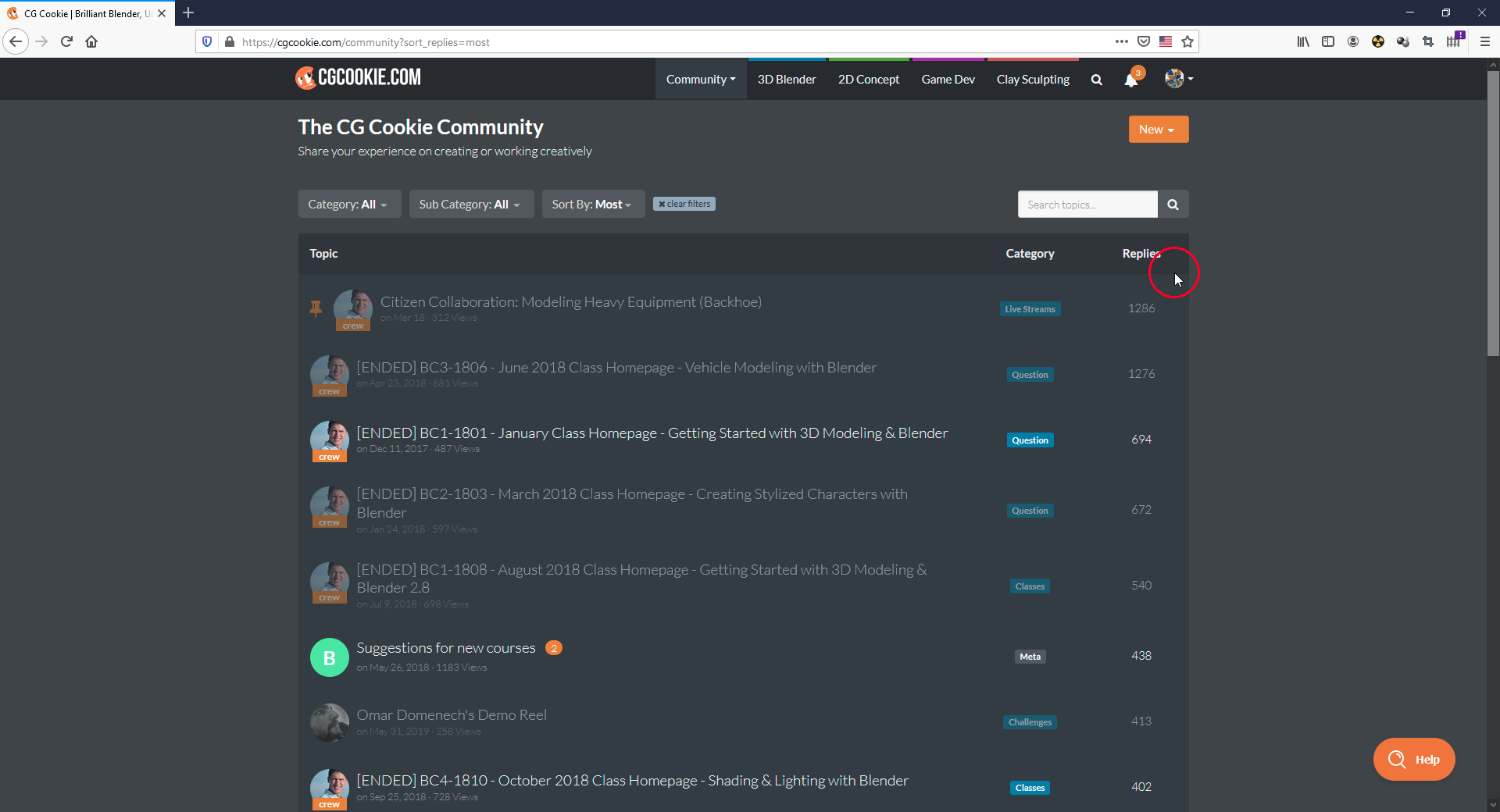View site security padlock info
1500x812 pixels.
click(229, 41)
